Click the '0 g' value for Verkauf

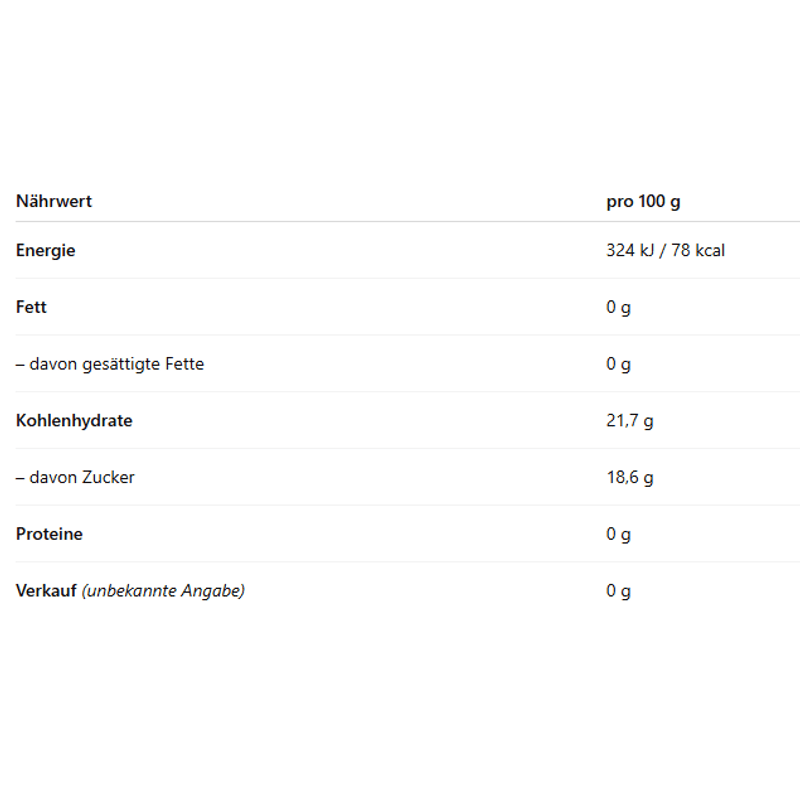coord(618,590)
